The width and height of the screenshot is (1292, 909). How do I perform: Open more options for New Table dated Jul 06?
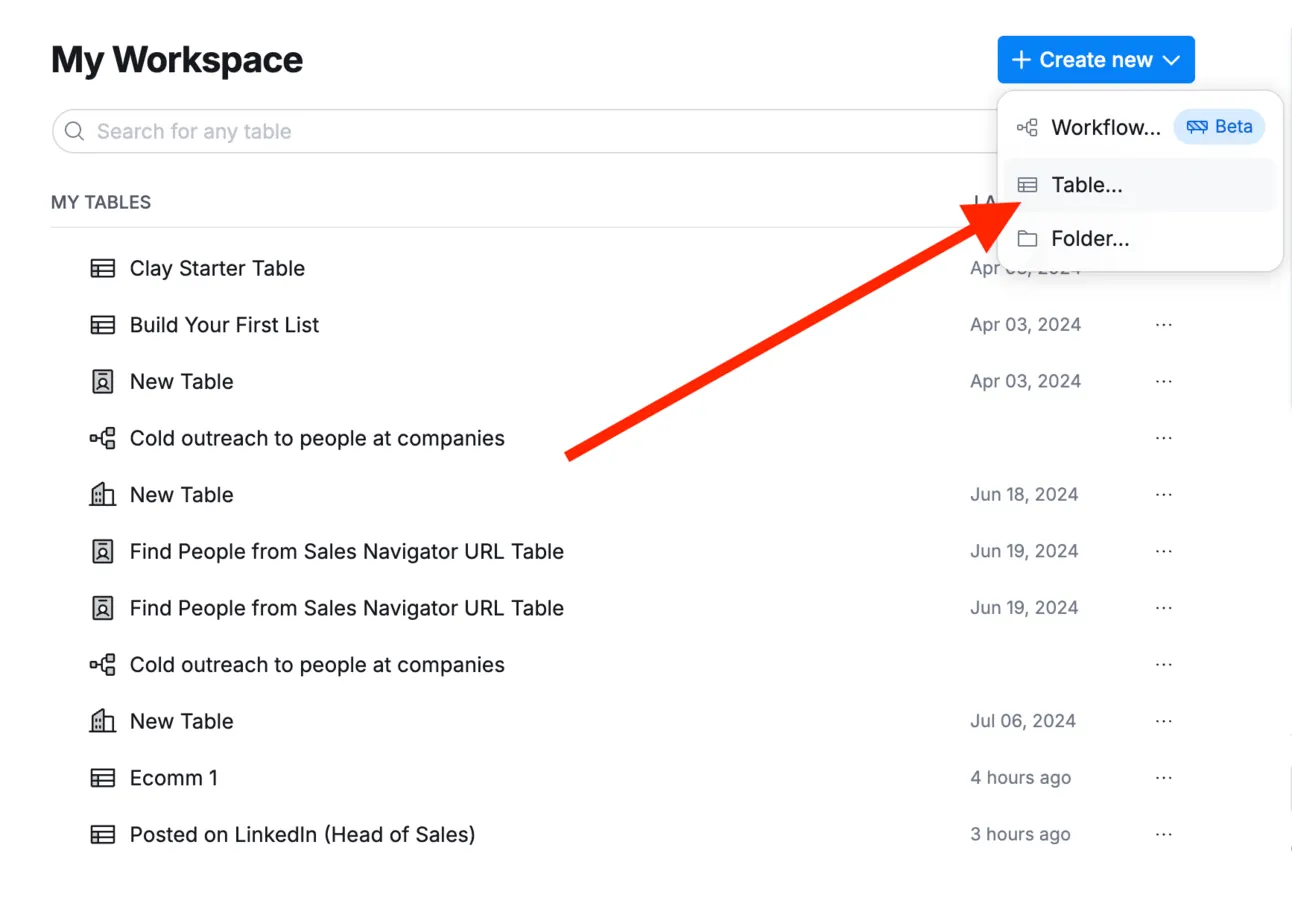1163,721
